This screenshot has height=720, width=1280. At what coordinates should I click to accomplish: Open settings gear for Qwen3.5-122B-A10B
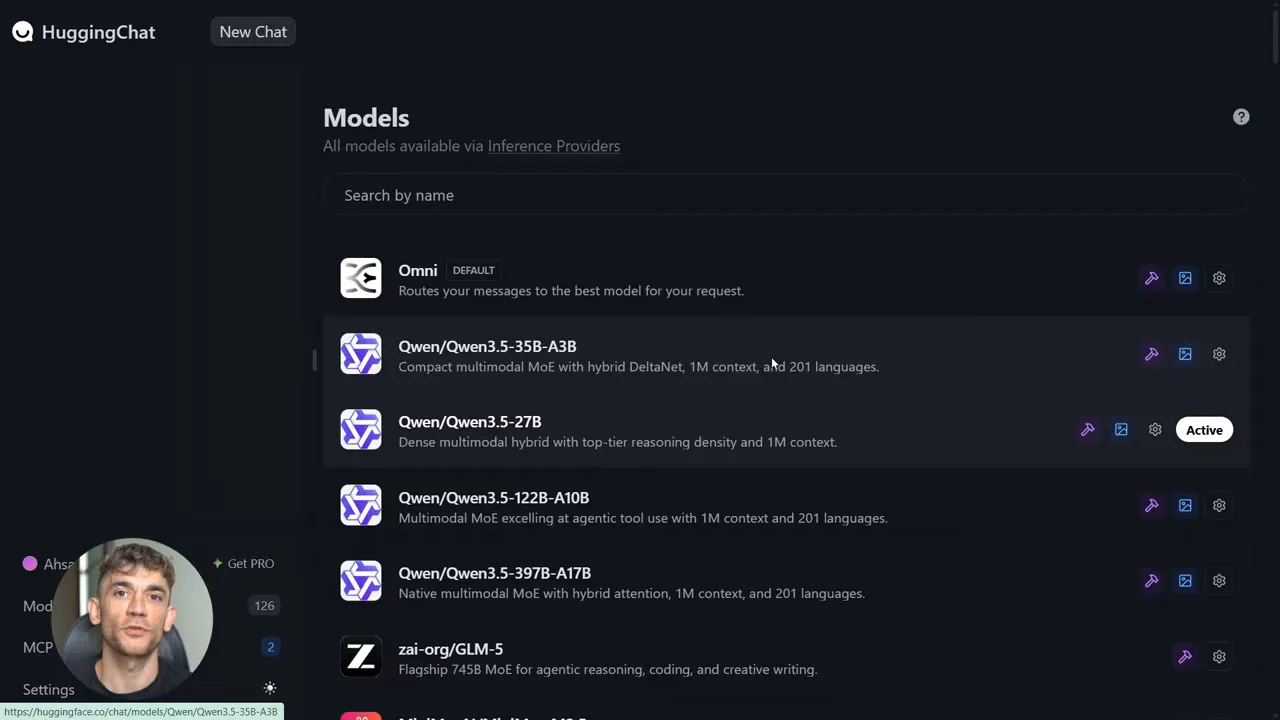pos(1219,505)
